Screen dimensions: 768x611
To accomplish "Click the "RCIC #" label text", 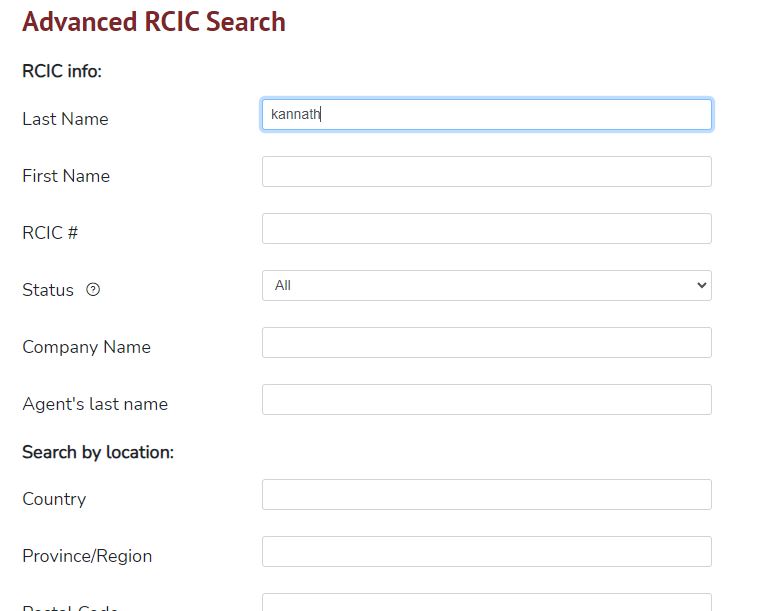I will (50, 233).
